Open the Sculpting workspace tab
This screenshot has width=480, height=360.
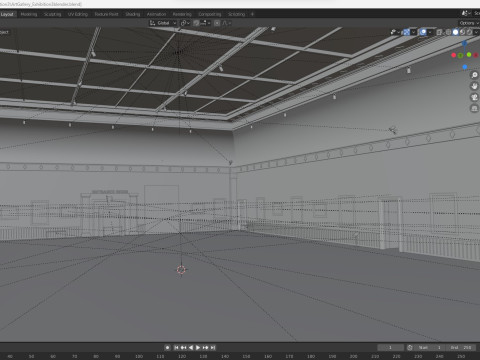pyautogui.click(x=52, y=14)
